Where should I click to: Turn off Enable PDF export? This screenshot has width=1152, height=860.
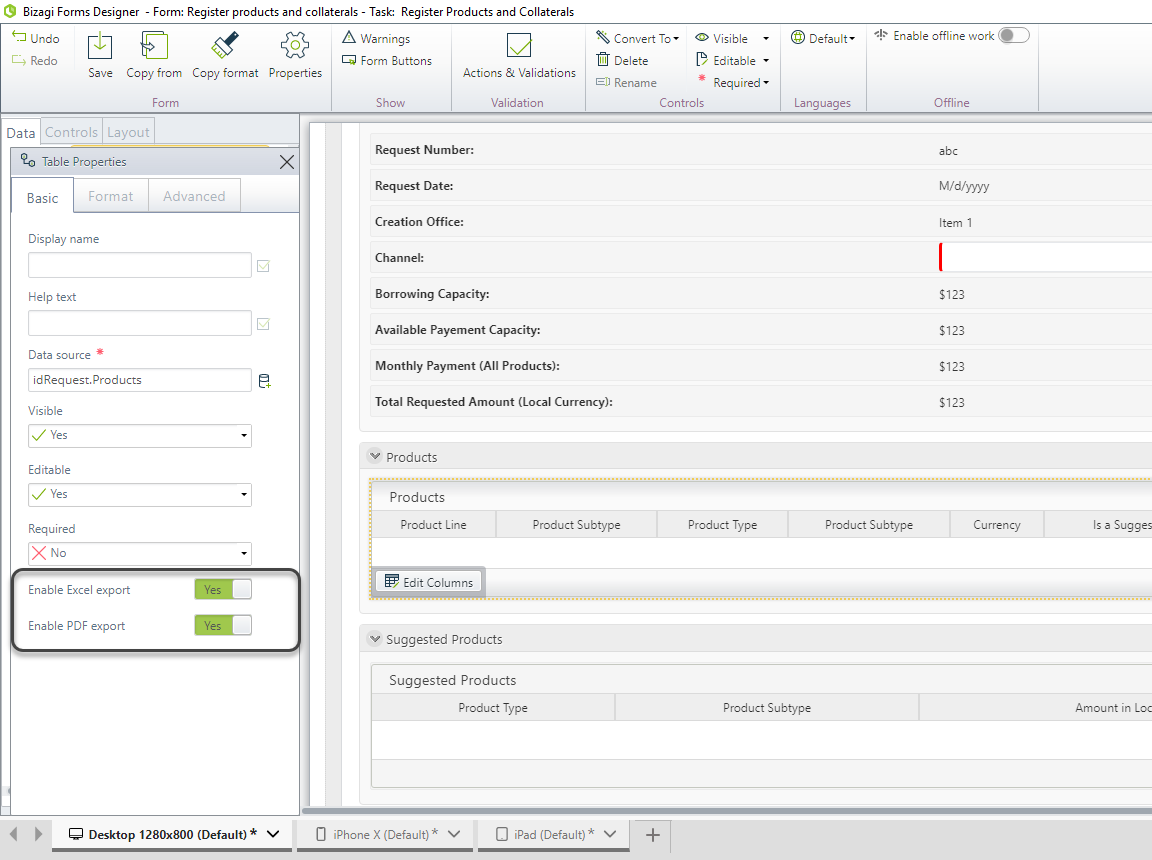(x=223, y=625)
